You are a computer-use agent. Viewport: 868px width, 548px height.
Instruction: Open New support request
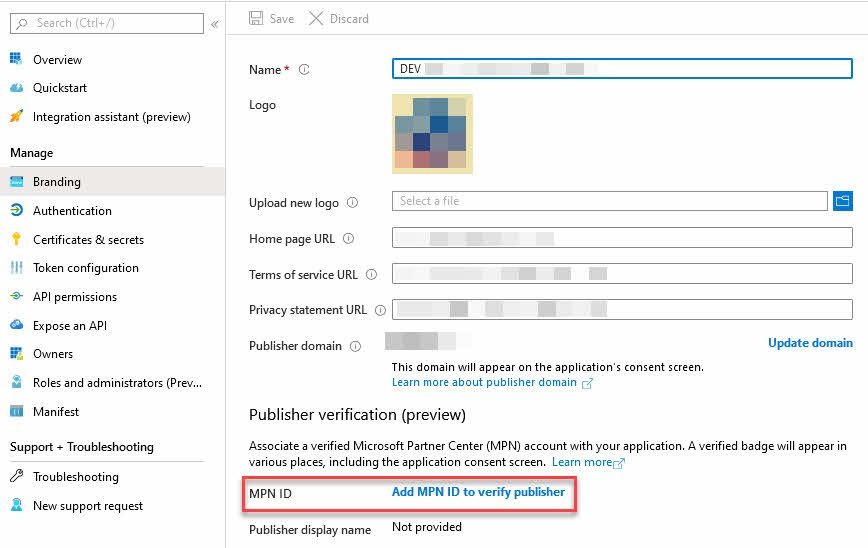(x=87, y=505)
